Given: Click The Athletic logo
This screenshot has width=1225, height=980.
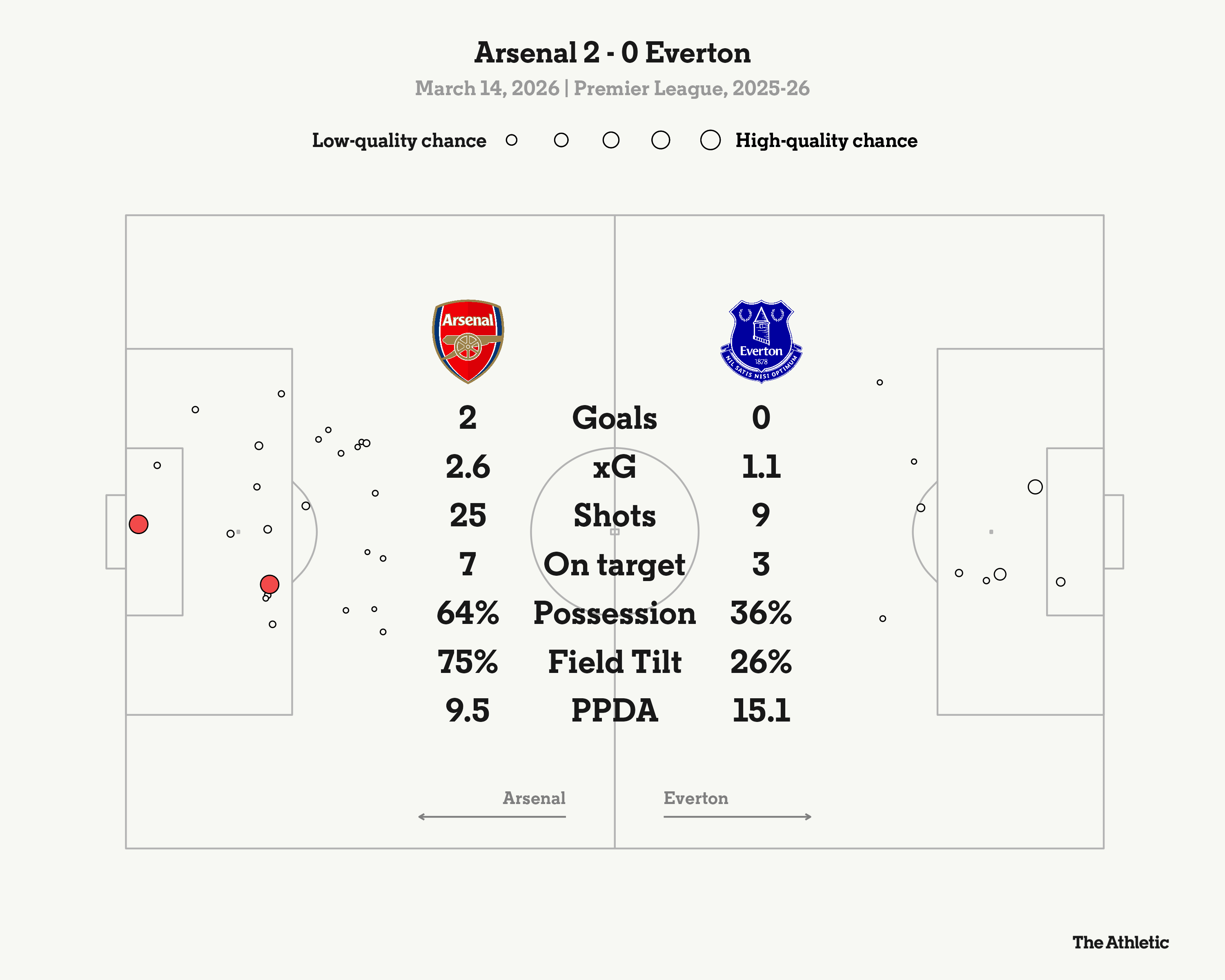Looking at the screenshot, I should point(1120,942).
